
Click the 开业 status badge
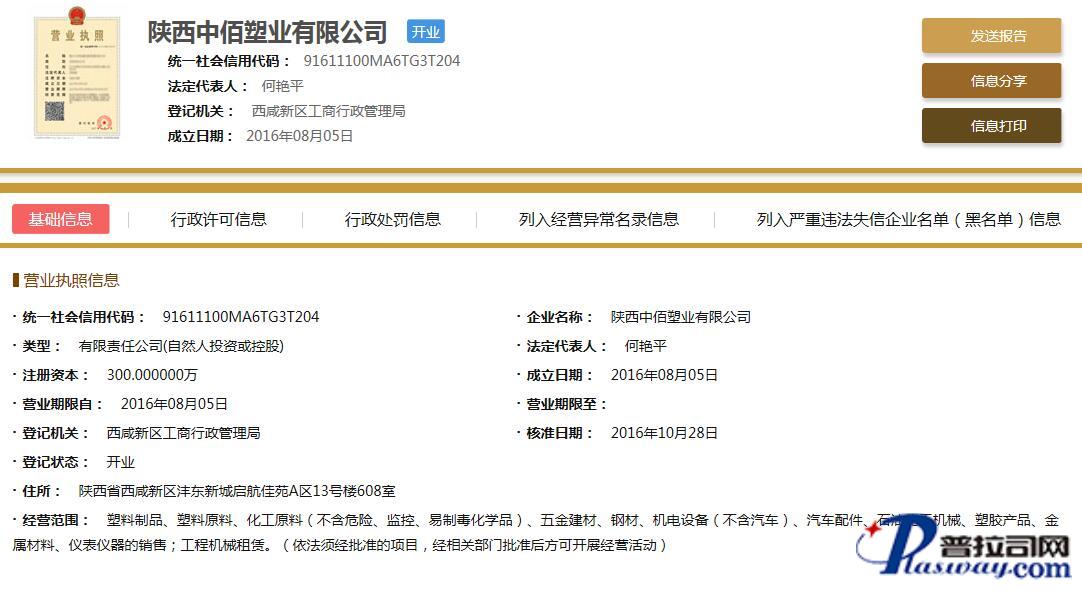click(x=426, y=32)
